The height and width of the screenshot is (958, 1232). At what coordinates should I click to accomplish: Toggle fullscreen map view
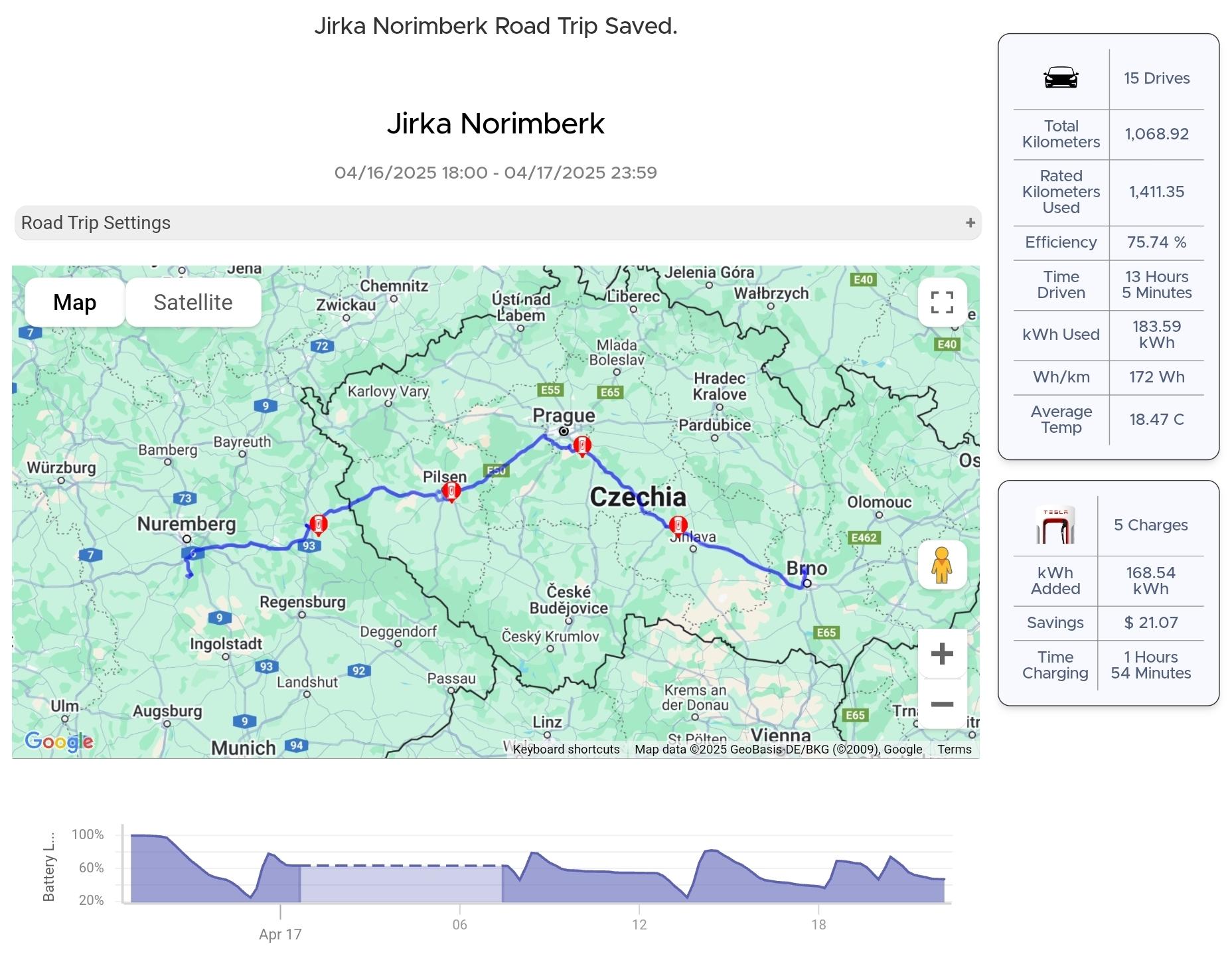[941, 303]
